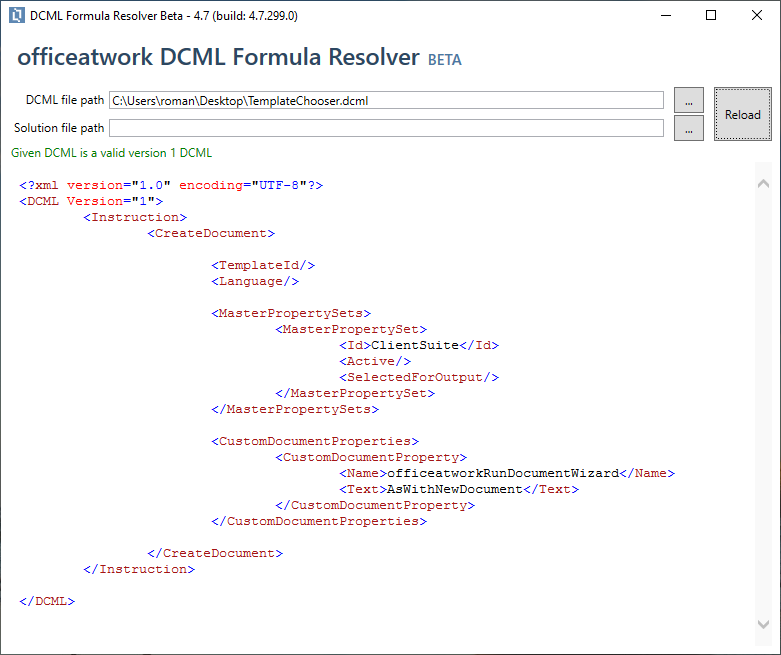Browse for the Solution file path

(x=689, y=128)
